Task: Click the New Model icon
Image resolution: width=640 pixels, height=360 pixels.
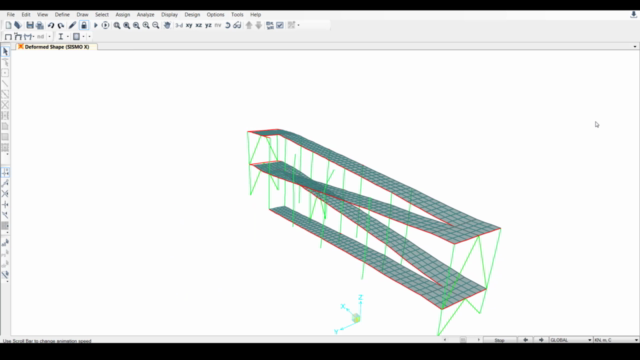Action: (8, 25)
